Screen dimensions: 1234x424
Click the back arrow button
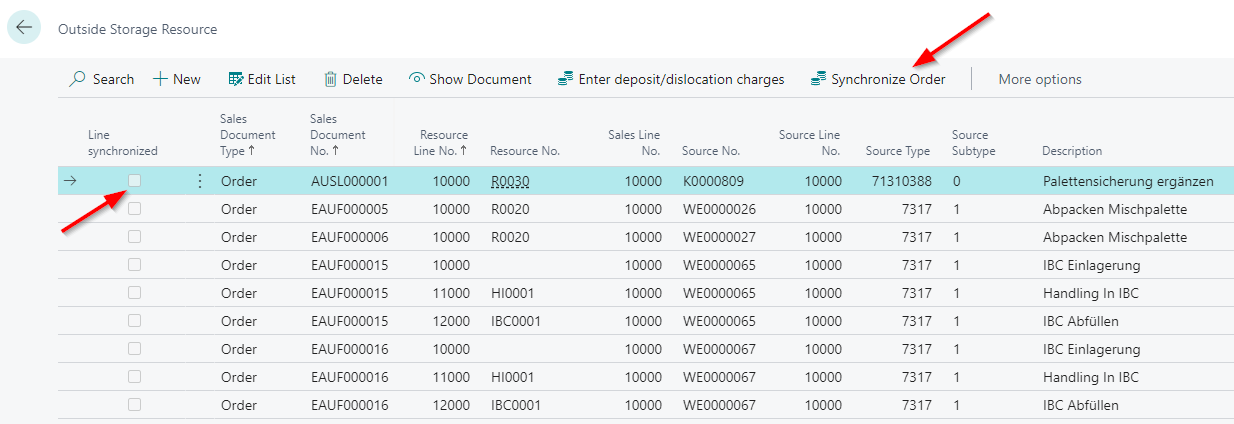(24, 27)
